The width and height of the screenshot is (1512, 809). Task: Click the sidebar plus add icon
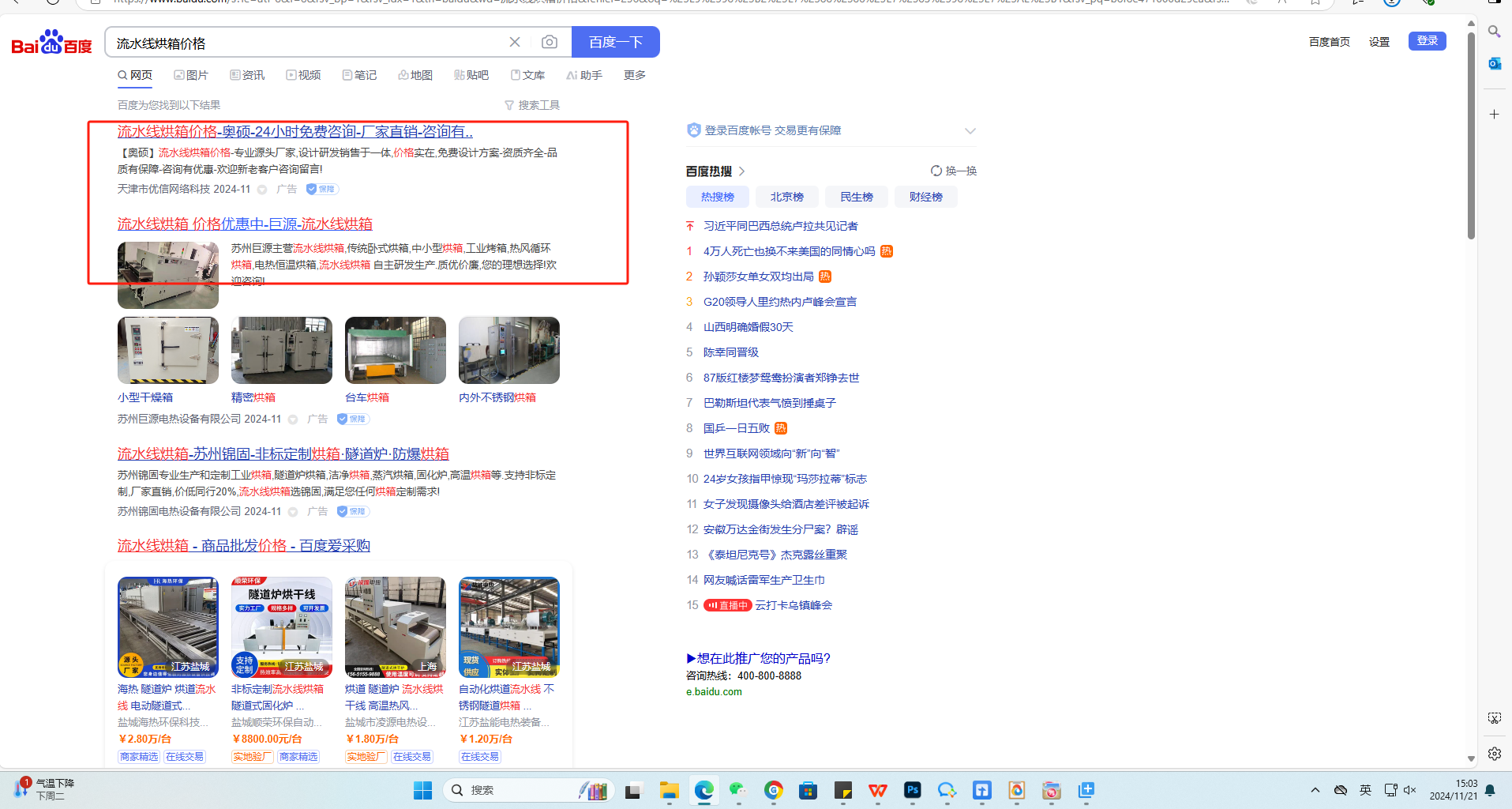pyautogui.click(x=1494, y=115)
